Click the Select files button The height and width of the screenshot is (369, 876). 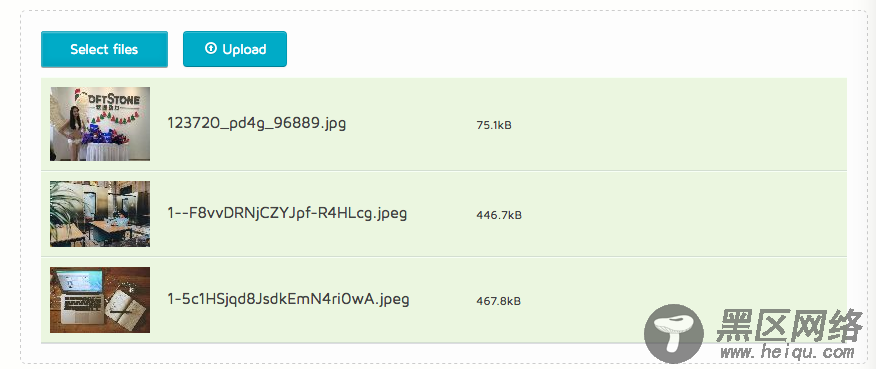pyautogui.click(x=104, y=49)
